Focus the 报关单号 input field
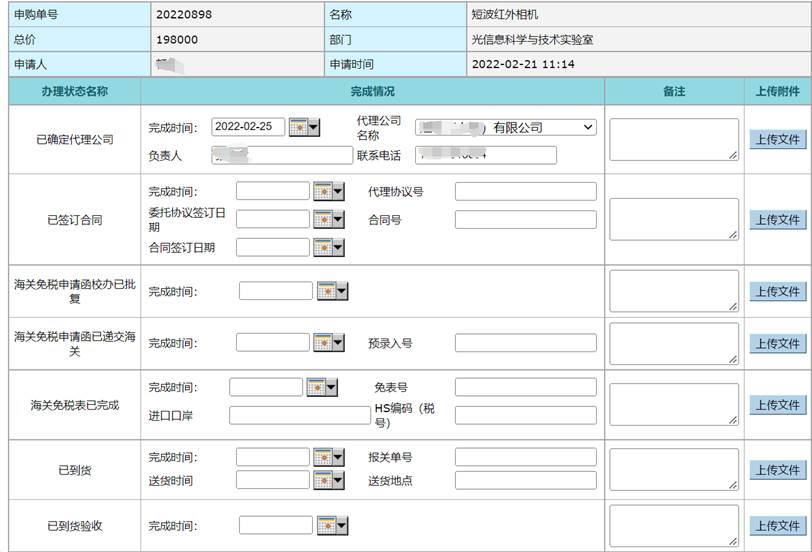Screen dimensions: 812x552 (x=525, y=457)
